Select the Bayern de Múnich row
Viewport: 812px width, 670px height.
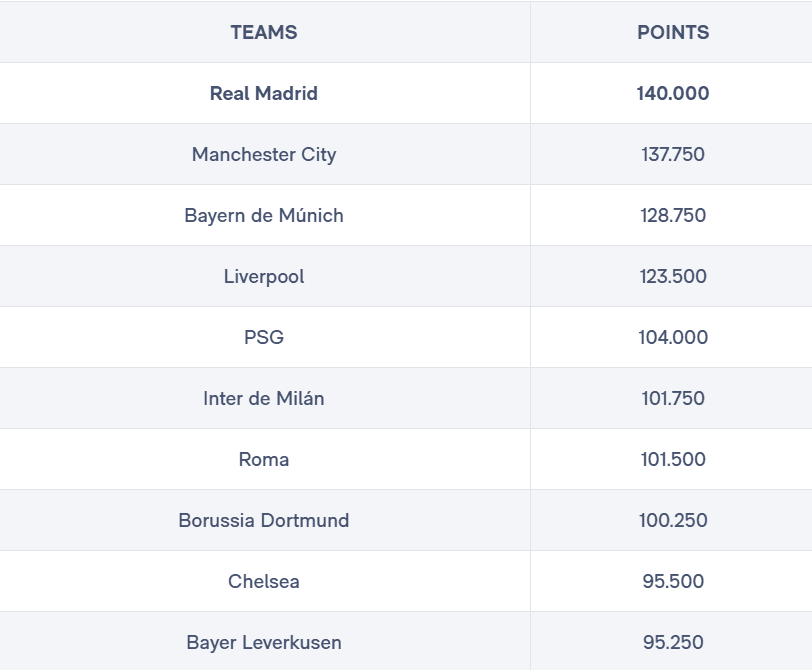click(x=406, y=215)
